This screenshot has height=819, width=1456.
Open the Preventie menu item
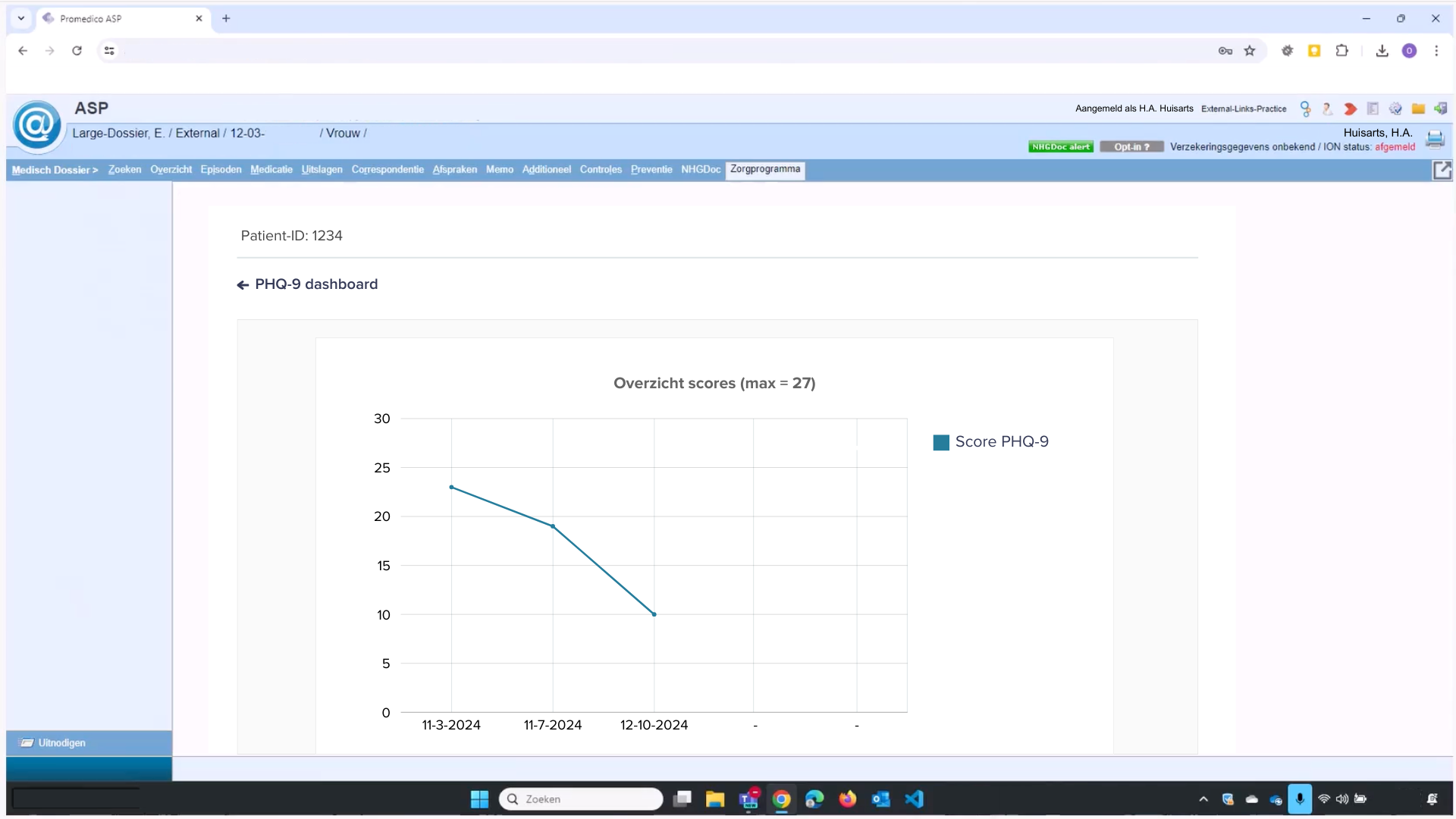click(651, 169)
